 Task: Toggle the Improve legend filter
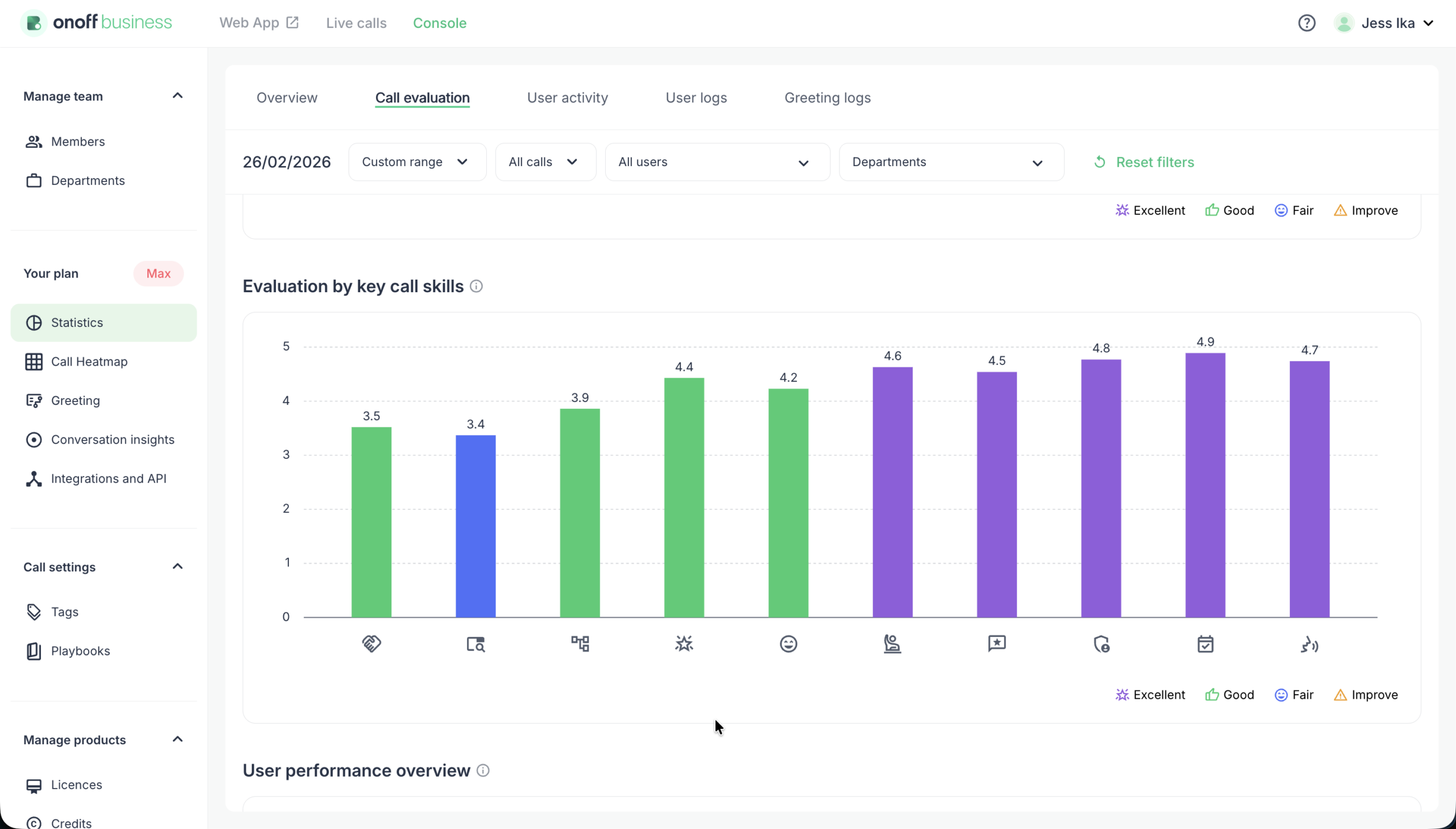(1366, 694)
